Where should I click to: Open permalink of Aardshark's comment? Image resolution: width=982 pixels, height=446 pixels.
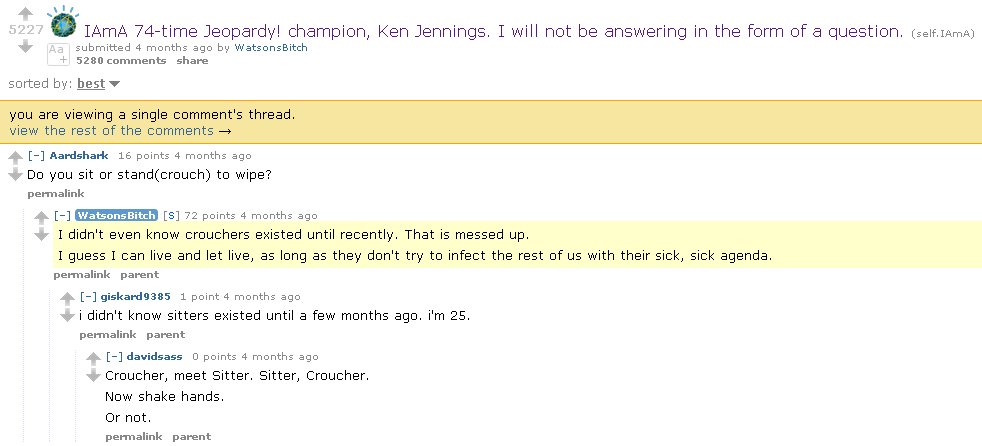pyautogui.click(x=56, y=194)
